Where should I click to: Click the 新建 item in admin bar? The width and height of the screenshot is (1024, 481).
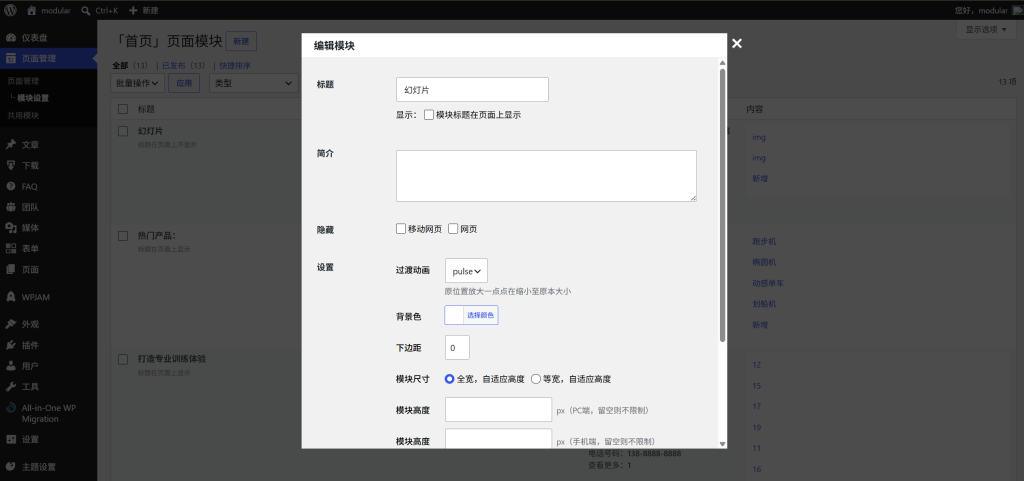pyautogui.click(x=144, y=10)
